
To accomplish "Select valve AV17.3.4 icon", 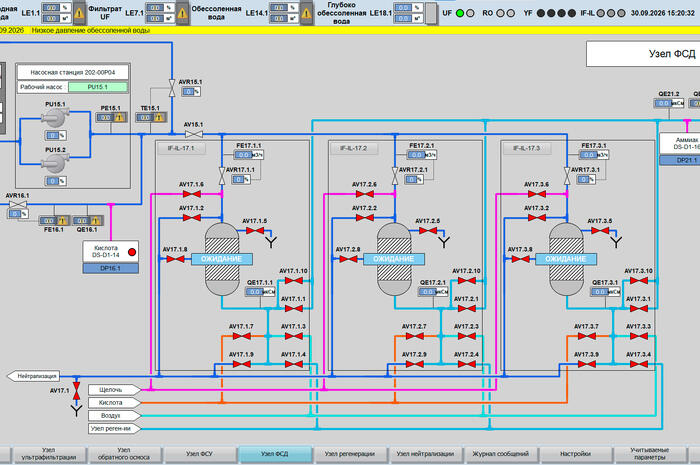I will tap(639, 364).
